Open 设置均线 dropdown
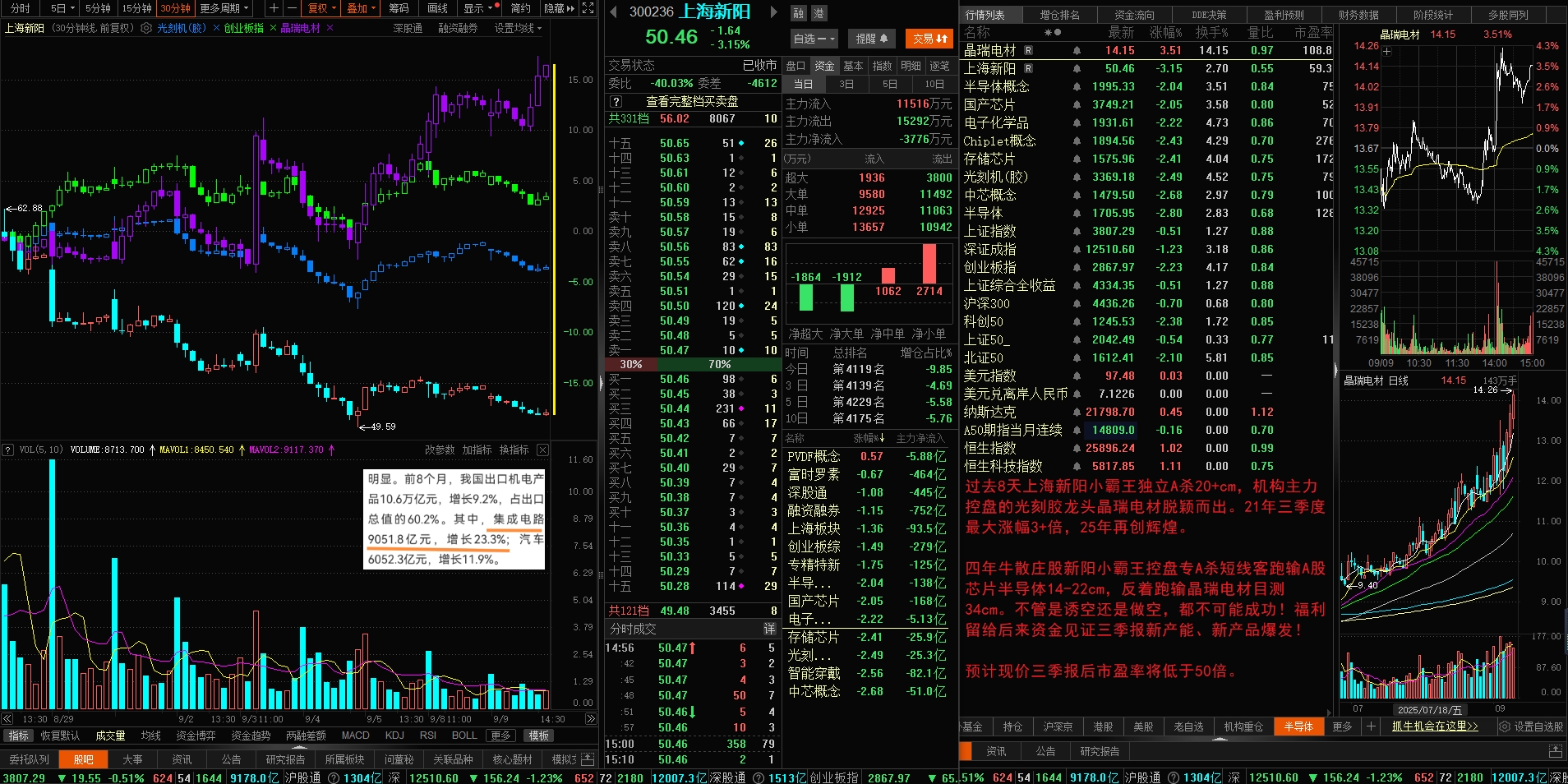 coord(518,28)
